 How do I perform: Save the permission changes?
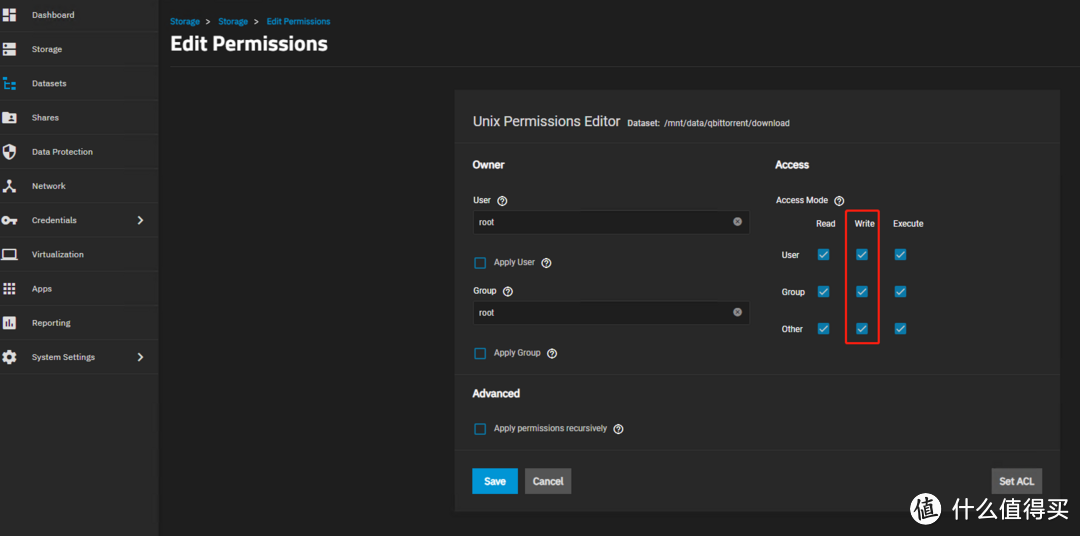click(x=495, y=481)
